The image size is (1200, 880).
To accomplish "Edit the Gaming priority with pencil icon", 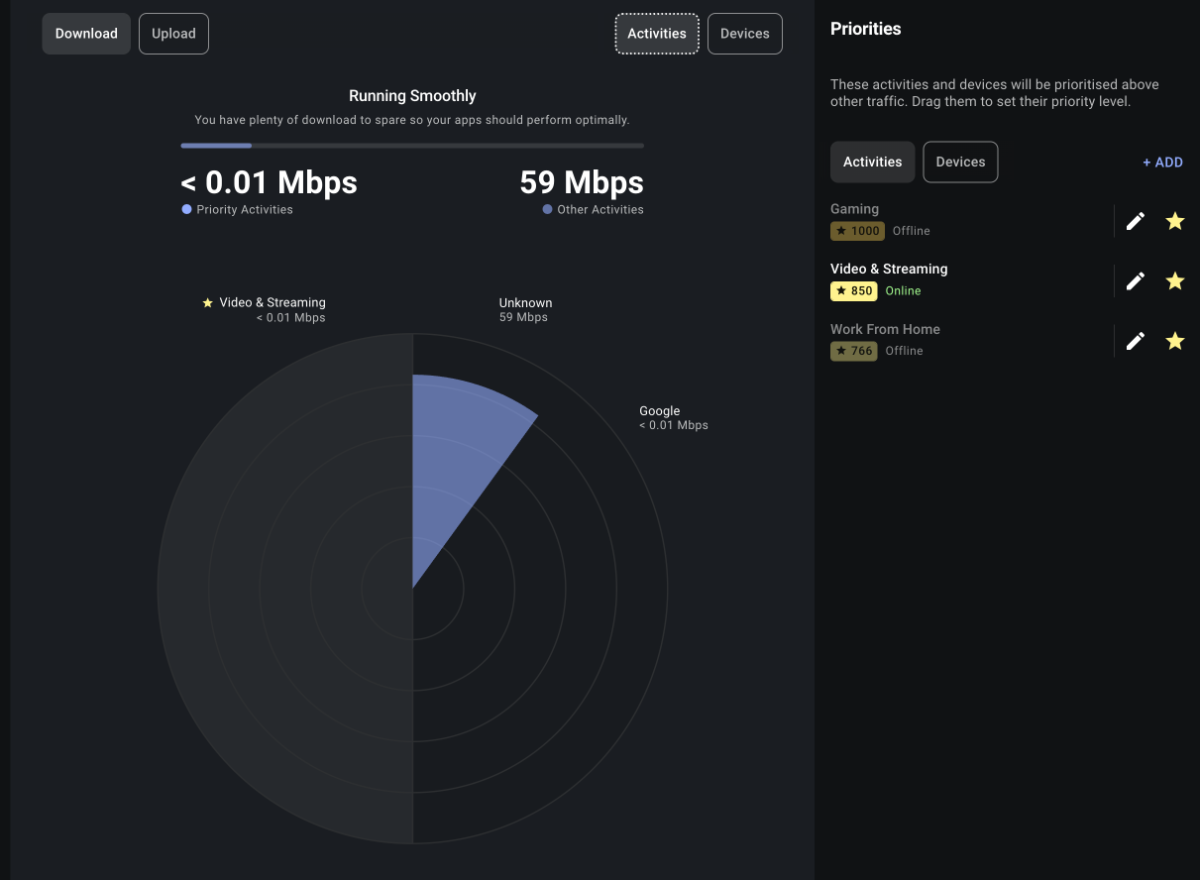I will point(1135,221).
